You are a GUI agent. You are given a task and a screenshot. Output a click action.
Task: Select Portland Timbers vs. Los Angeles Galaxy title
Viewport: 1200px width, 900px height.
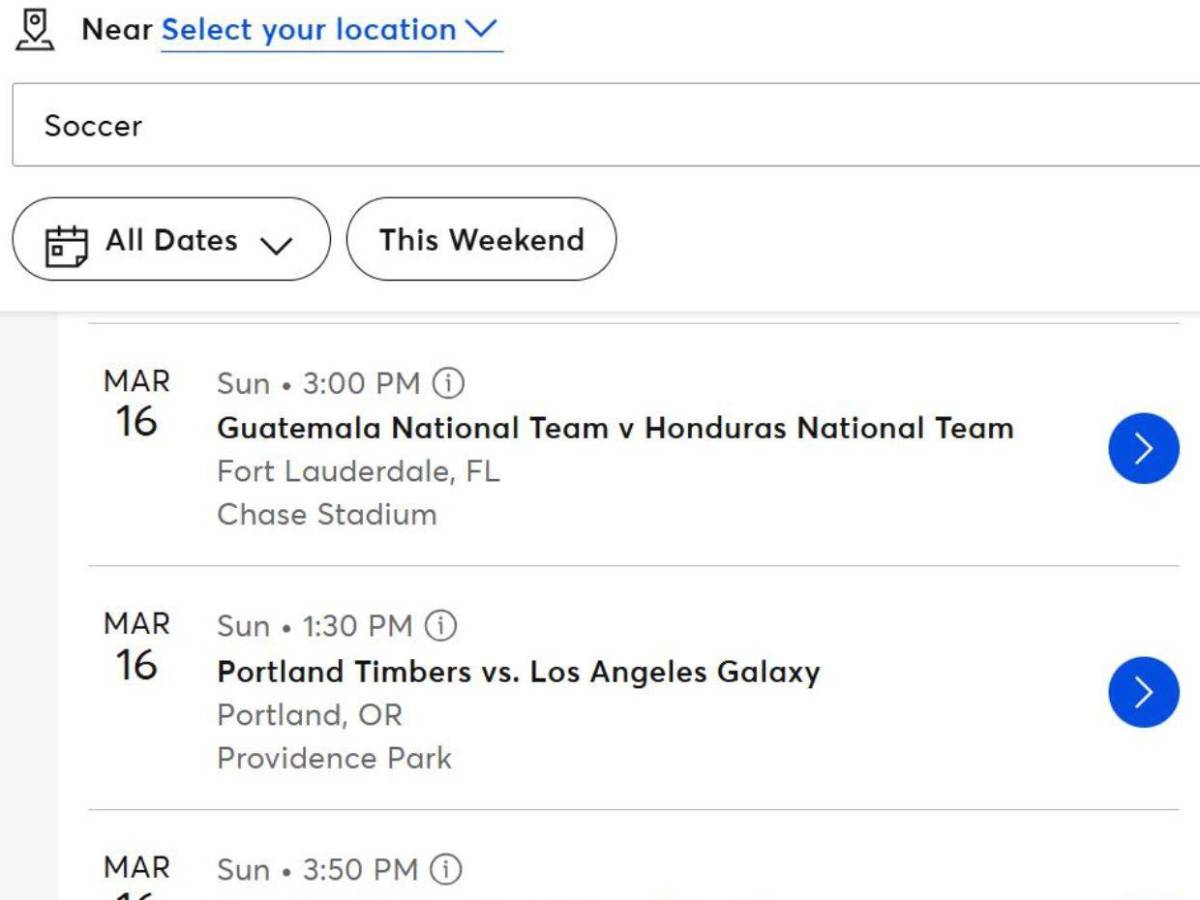[517, 671]
